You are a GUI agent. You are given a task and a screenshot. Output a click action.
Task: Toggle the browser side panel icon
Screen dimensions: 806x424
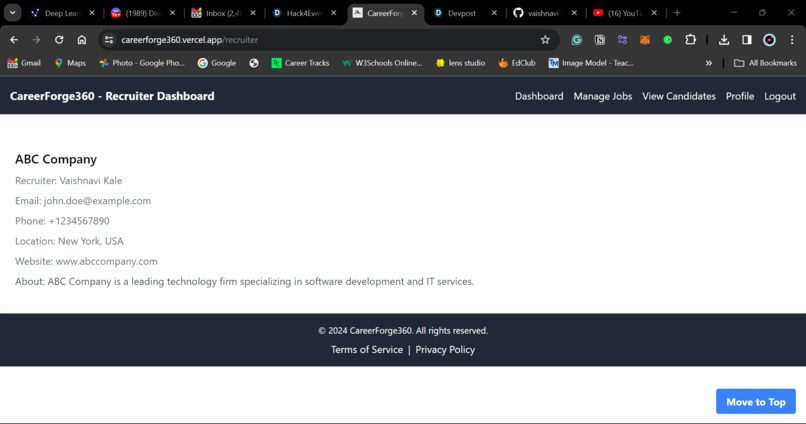(746, 40)
